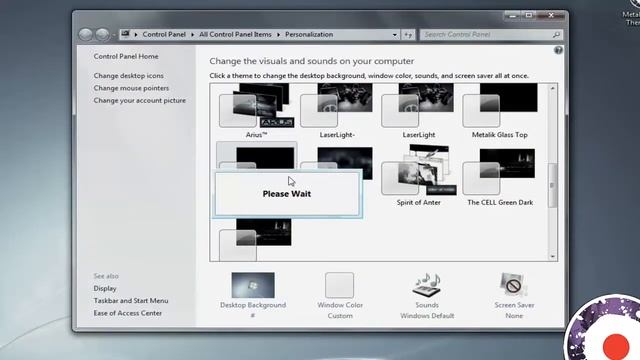Expand the arrow after All Control Panel Items
The image size is (640, 360).
(x=278, y=35)
